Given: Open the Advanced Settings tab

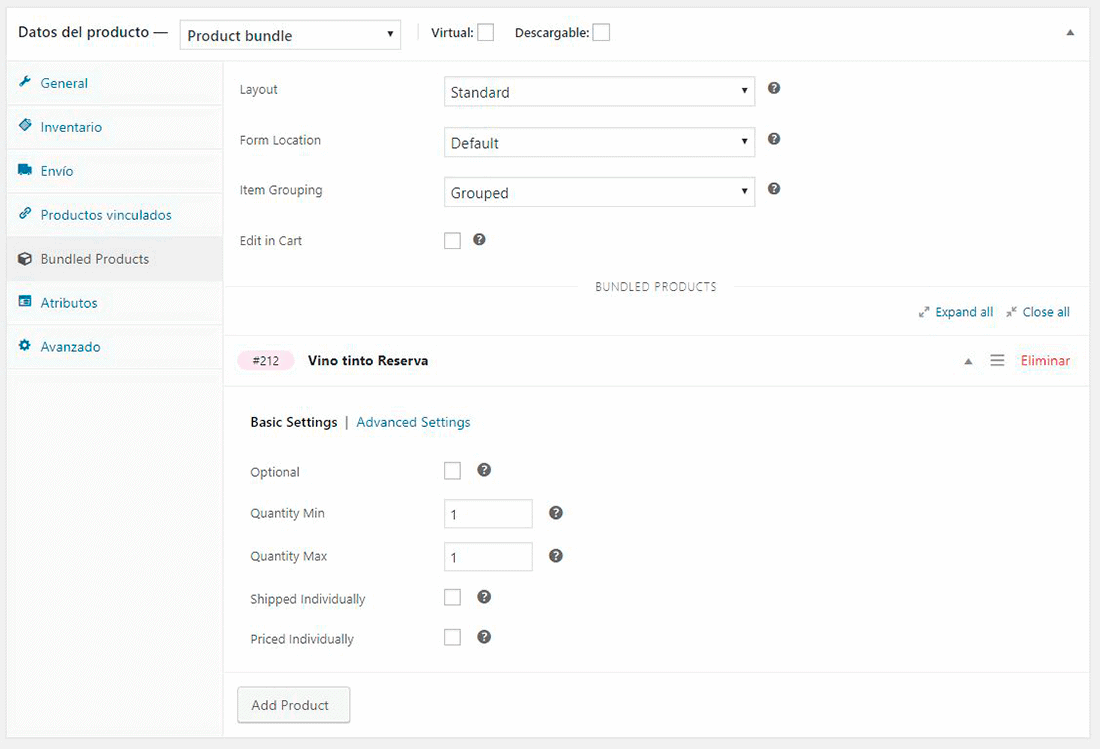Looking at the screenshot, I should 413,422.
